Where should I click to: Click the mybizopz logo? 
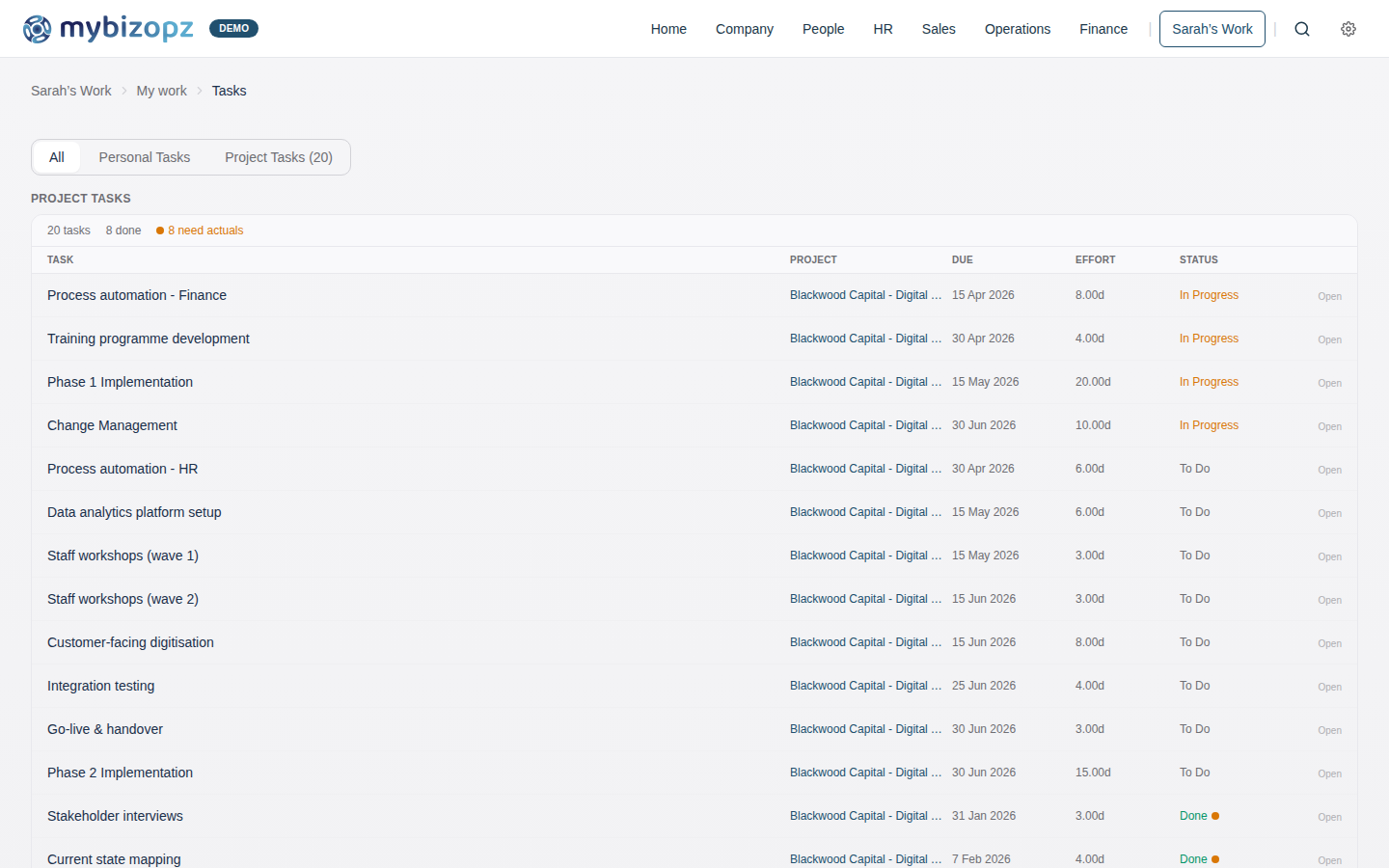coord(106,29)
